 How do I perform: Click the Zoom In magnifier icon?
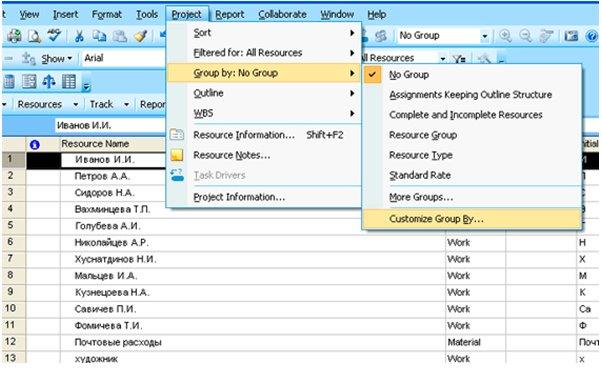(x=505, y=36)
